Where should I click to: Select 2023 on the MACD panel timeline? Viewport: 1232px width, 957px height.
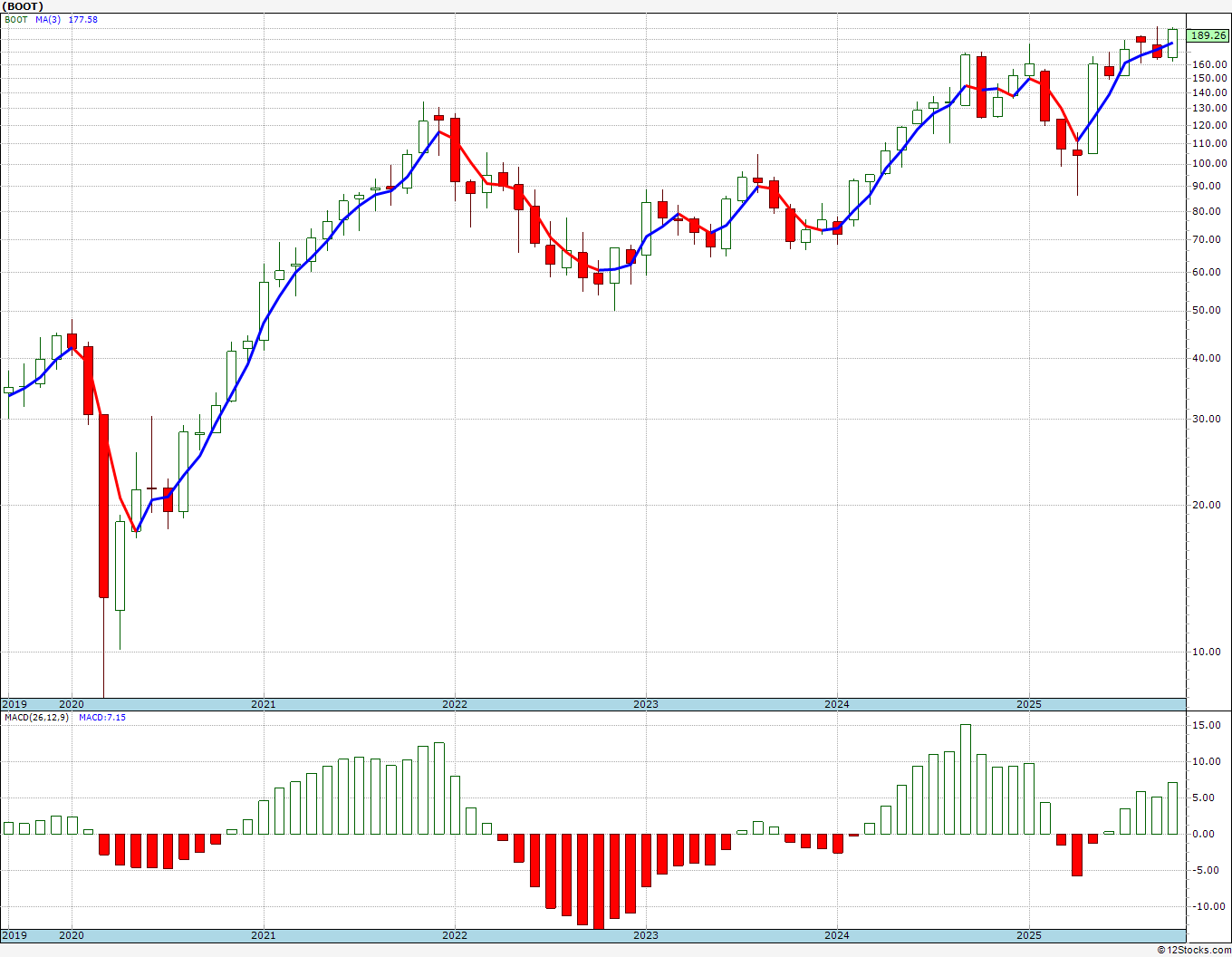click(x=646, y=935)
